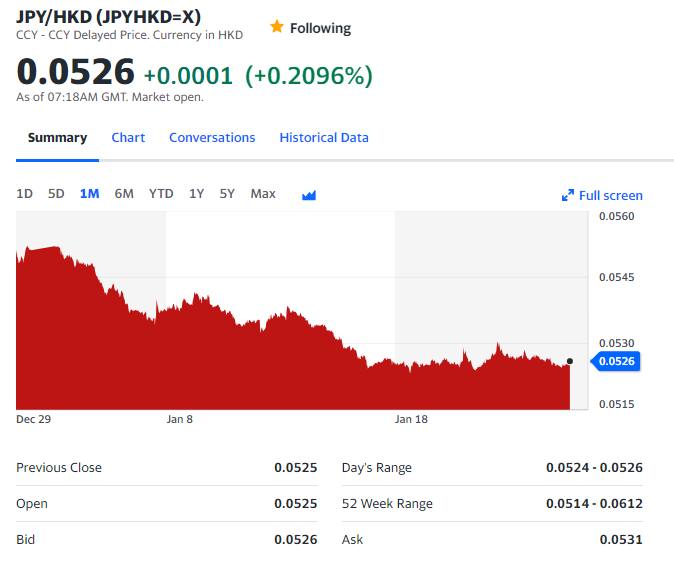This screenshot has width=674, height=561.
Task: Click the black dot at chart's latest point
Action: pyautogui.click(x=570, y=361)
